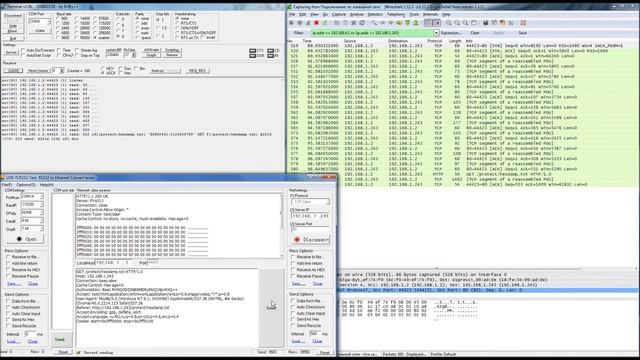This screenshot has height=360, width=640.
Task: Click red Disconnect button in TCP232 NetSettings
Action: tap(311, 240)
